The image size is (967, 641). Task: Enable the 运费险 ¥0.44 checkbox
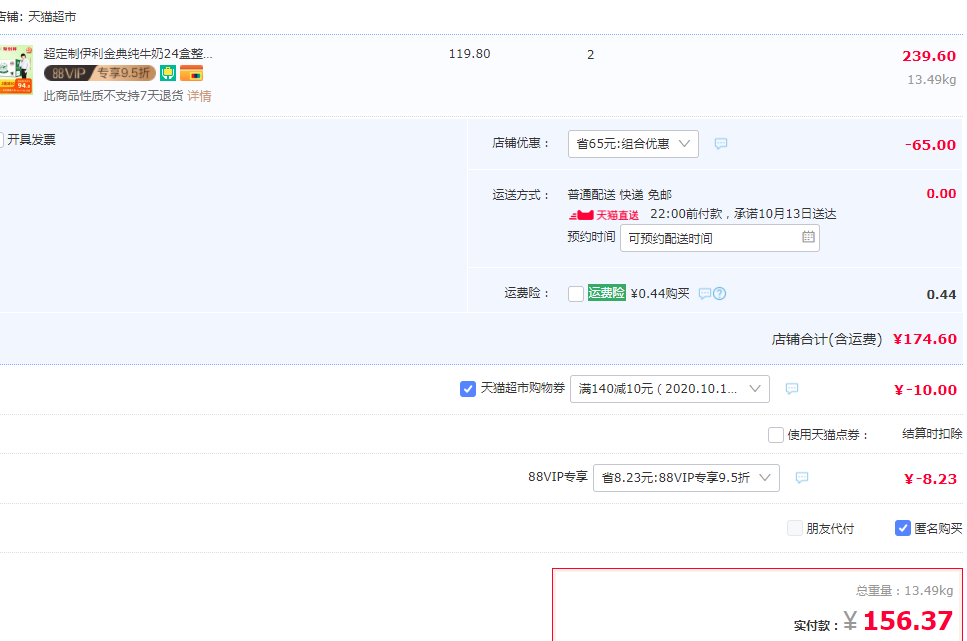pyautogui.click(x=575, y=294)
